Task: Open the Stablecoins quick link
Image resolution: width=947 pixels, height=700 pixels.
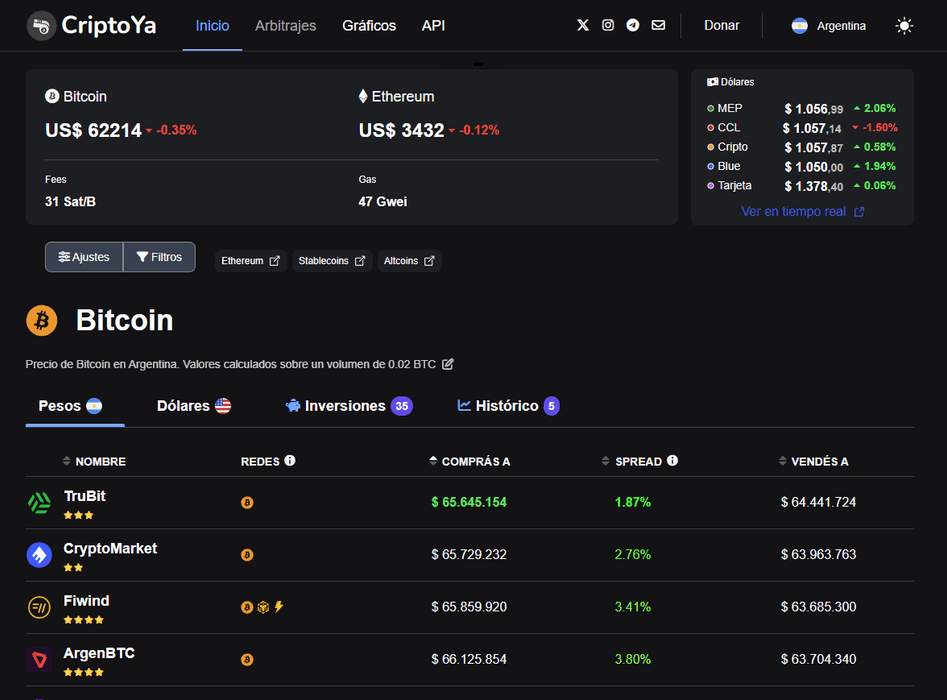Action: pyautogui.click(x=332, y=261)
